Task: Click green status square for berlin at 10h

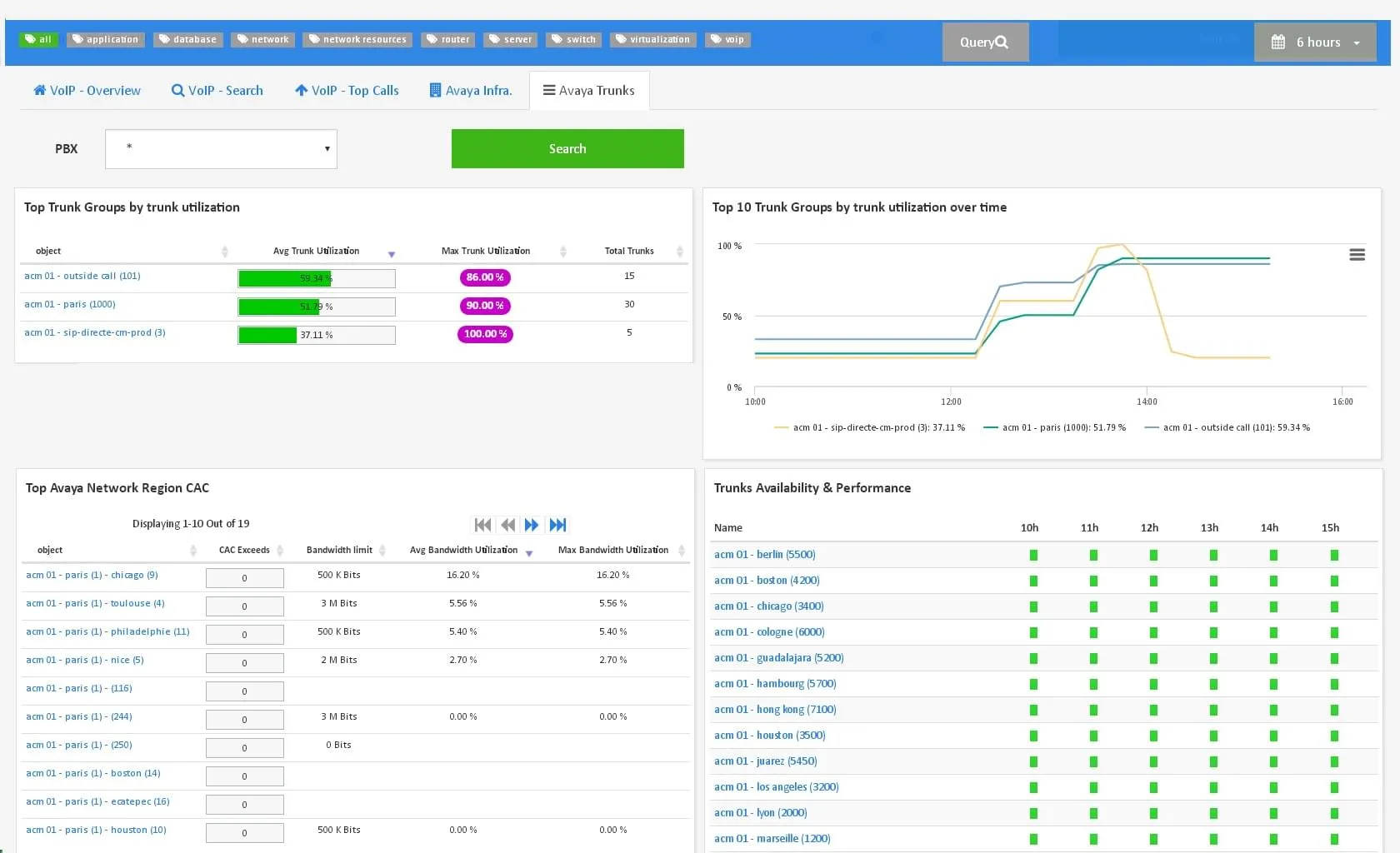Action: pos(1033,555)
